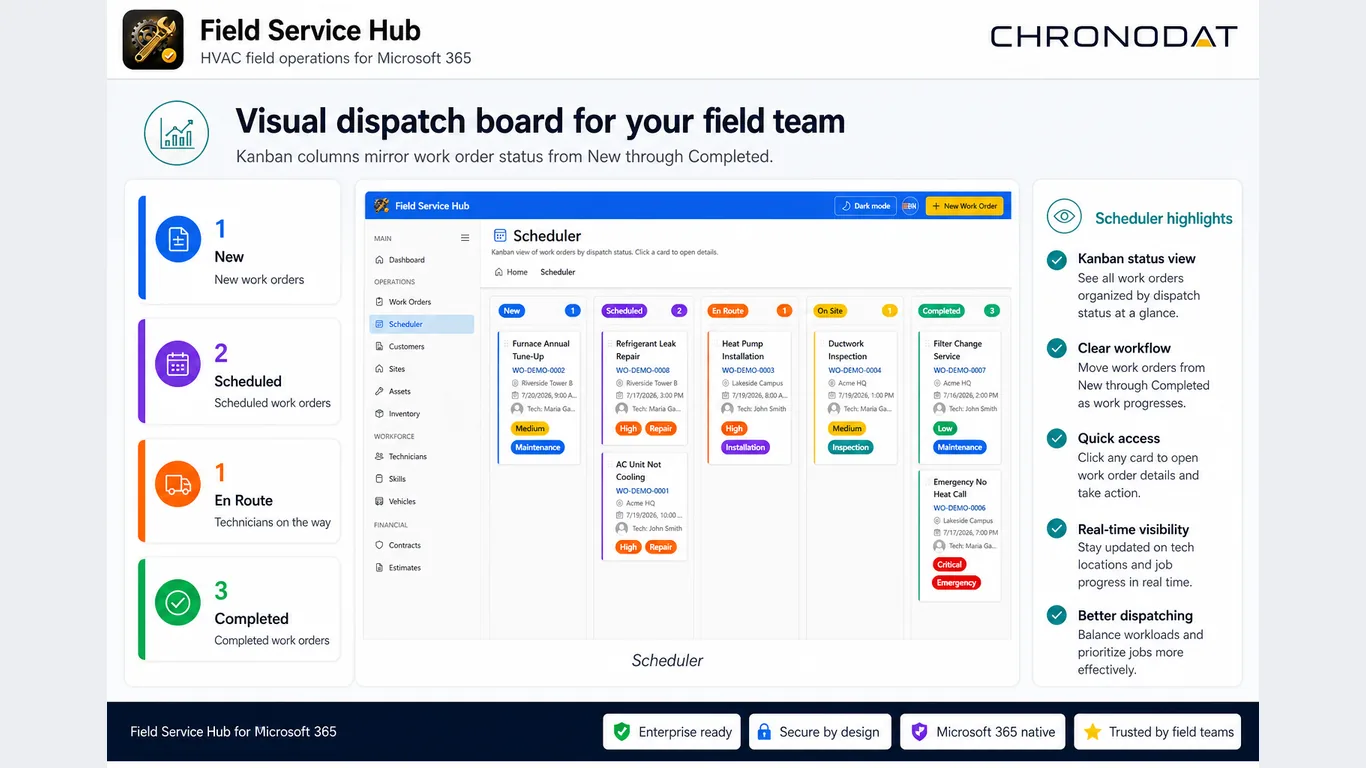Click the green shield icon in Enterprise ready badge
This screenshot has width=1366, height=768.
[621, 732]
